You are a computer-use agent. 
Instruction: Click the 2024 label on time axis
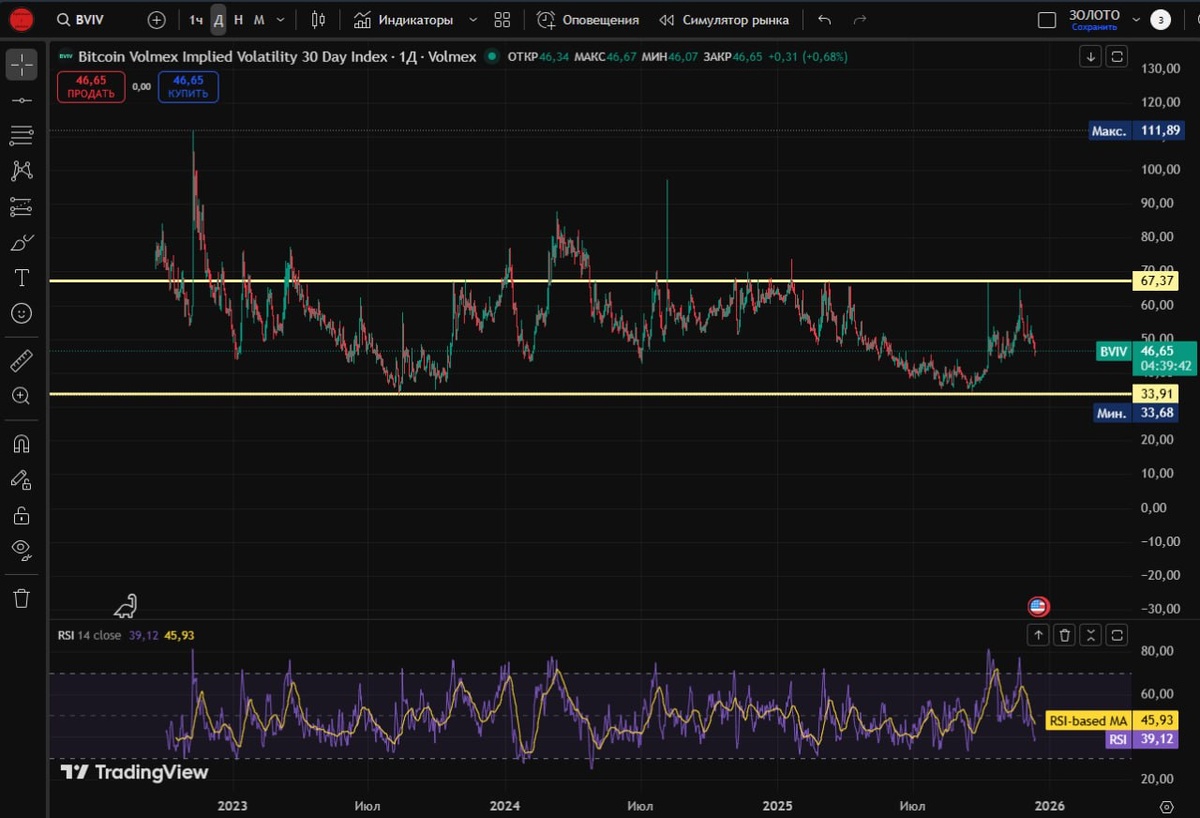coord(505,805)
